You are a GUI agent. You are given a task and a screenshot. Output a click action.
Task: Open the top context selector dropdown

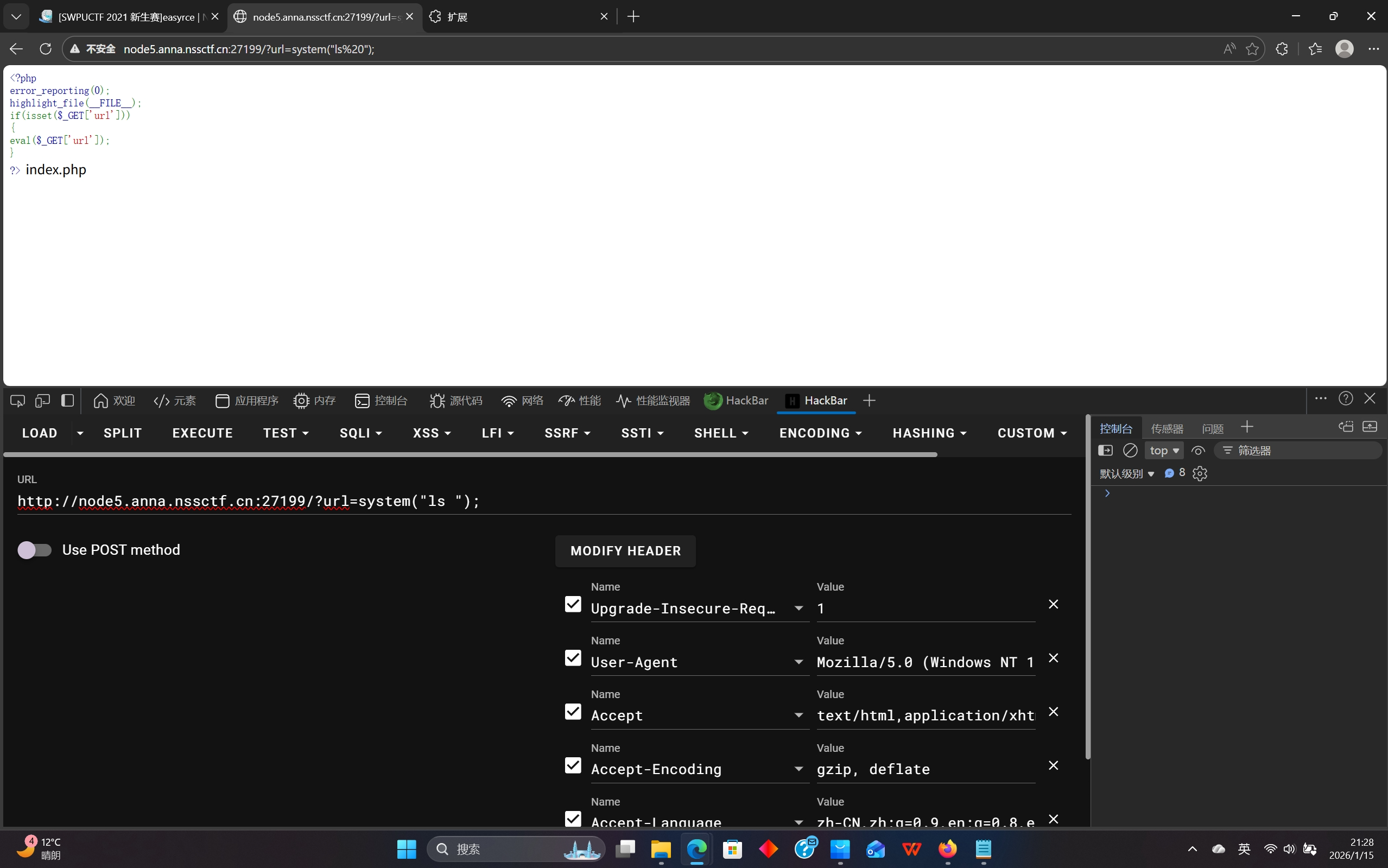pos(1164,451)
